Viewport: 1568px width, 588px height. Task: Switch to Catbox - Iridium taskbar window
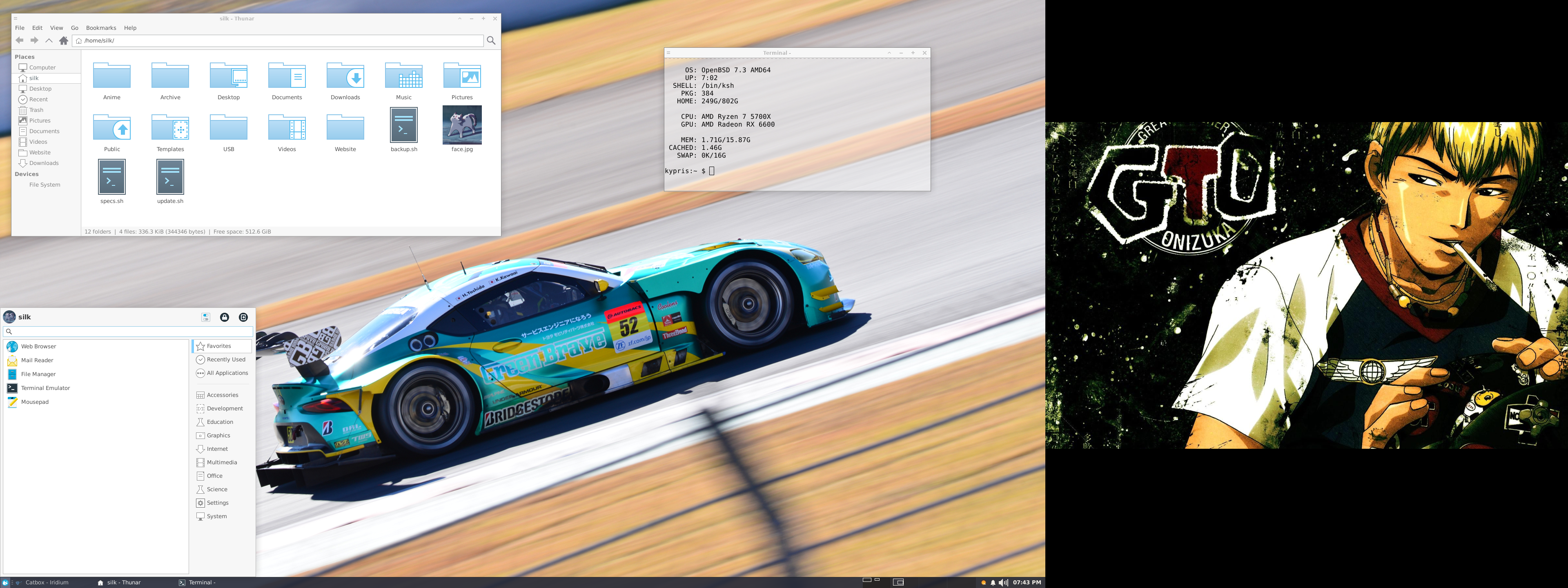click(46, 583)
